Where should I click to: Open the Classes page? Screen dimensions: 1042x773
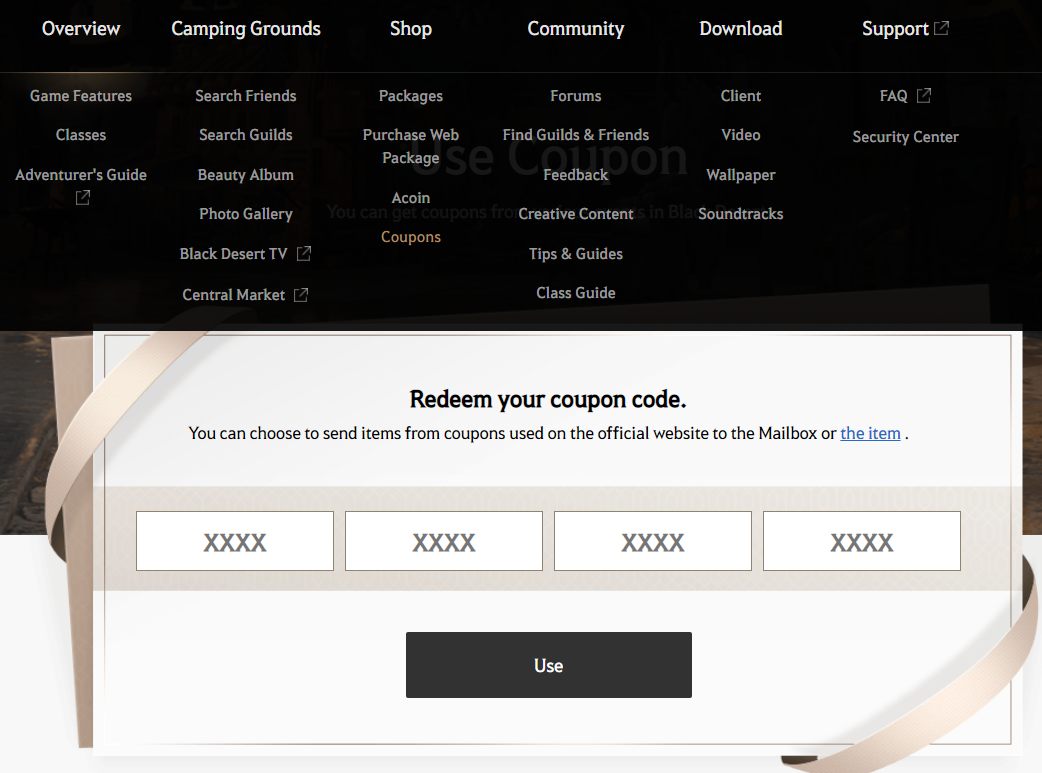[x=81, y=135]
